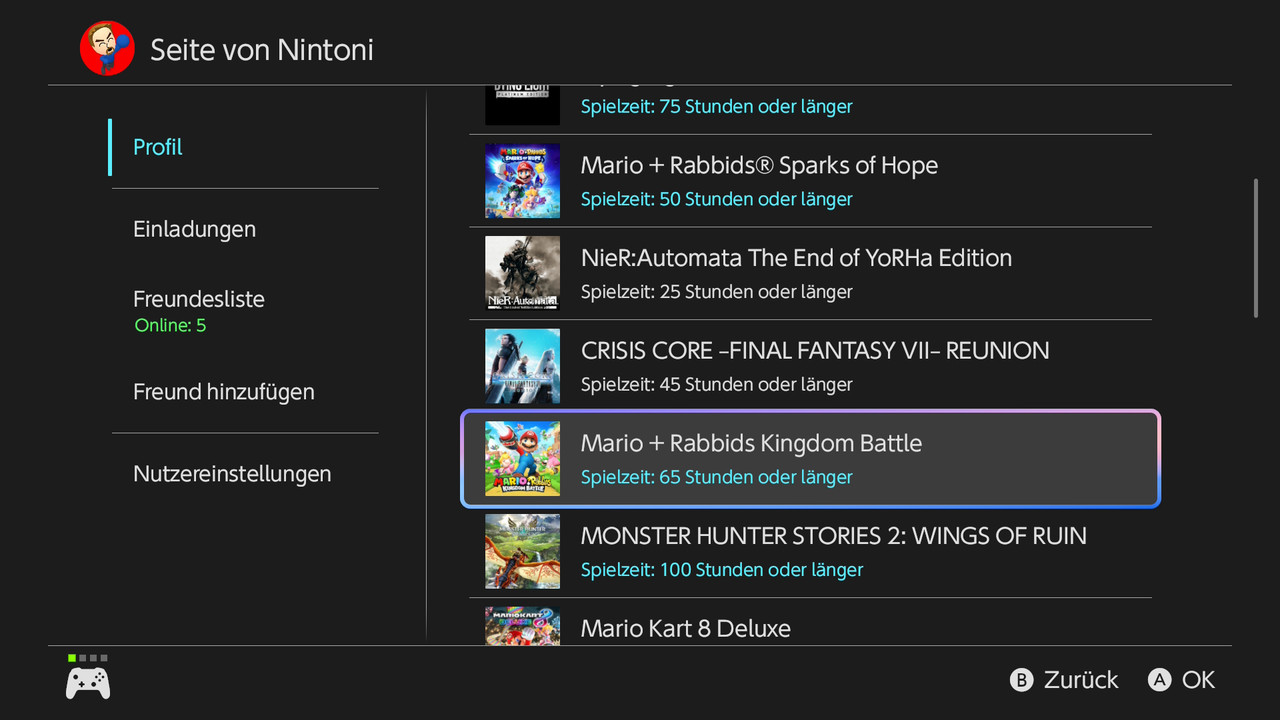Click the 'Spielzeit: 100 Stunden oder länger' text
This screenshot has height=720, width=1280.
tap(722, 570)
